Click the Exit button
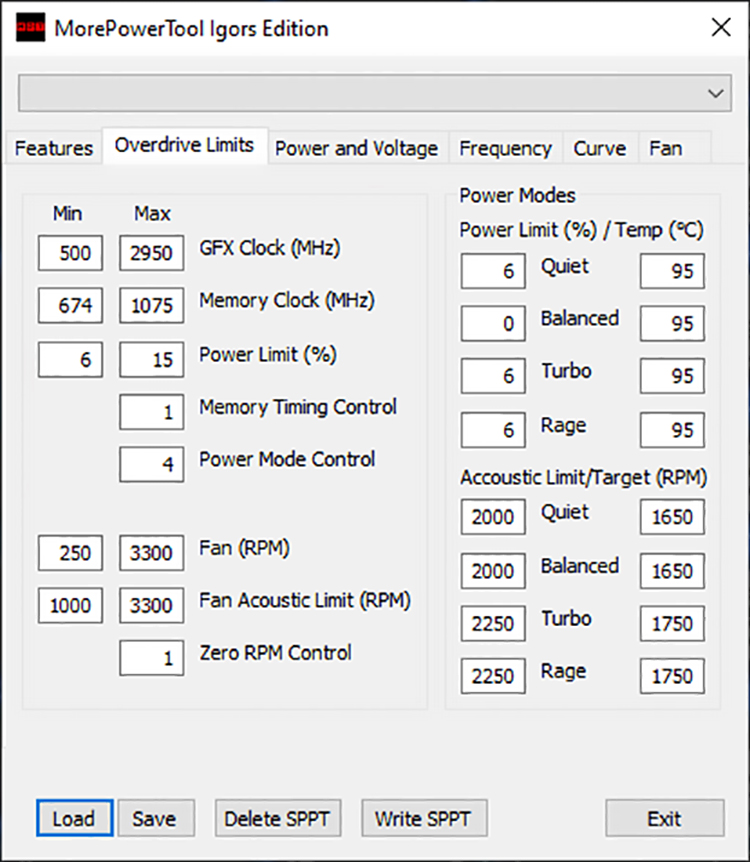750x862 pixels. (665, 818)
